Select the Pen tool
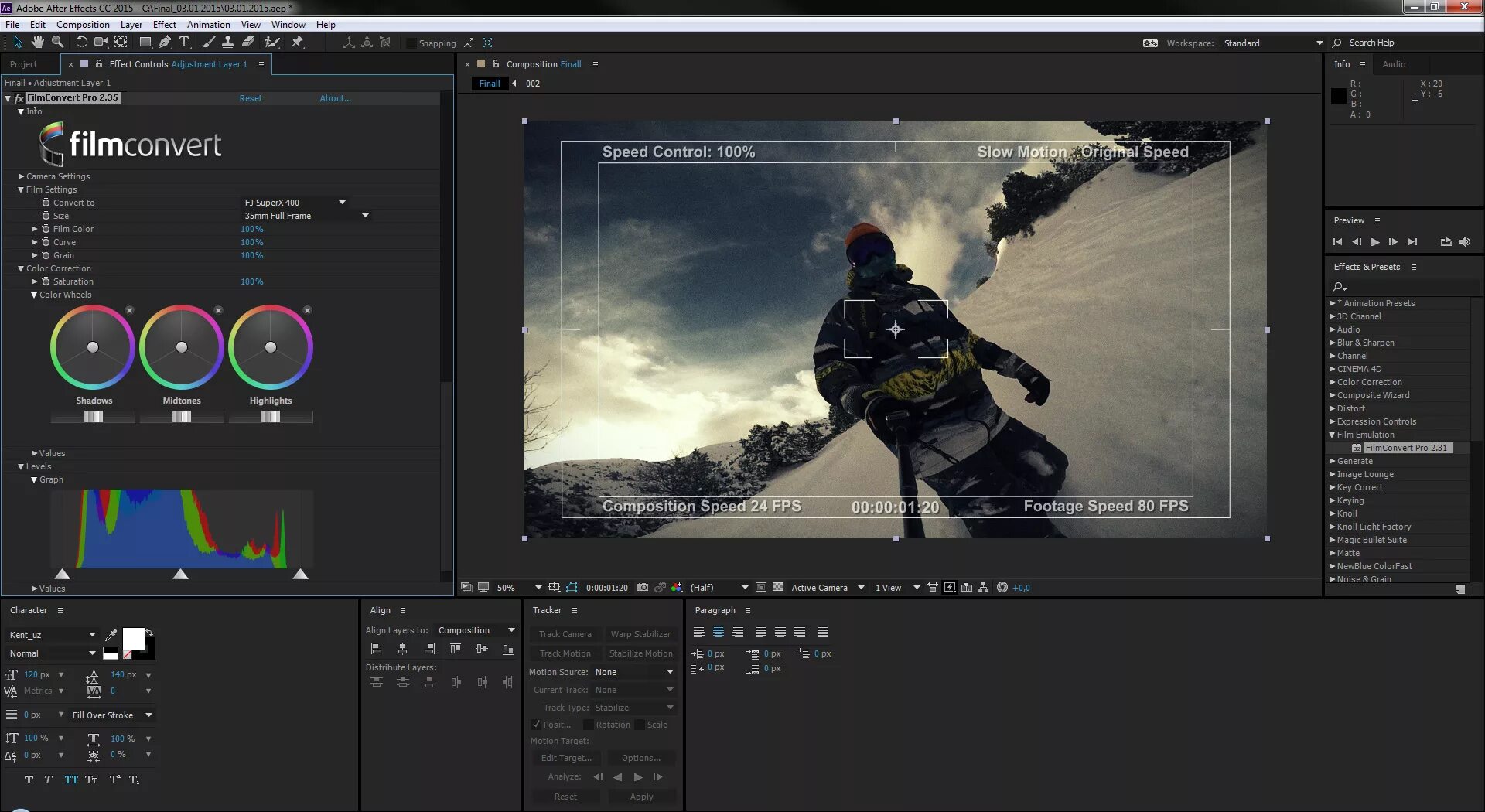Image resolution: width=1485 pixels, height=812 pixels. [165, 43]
